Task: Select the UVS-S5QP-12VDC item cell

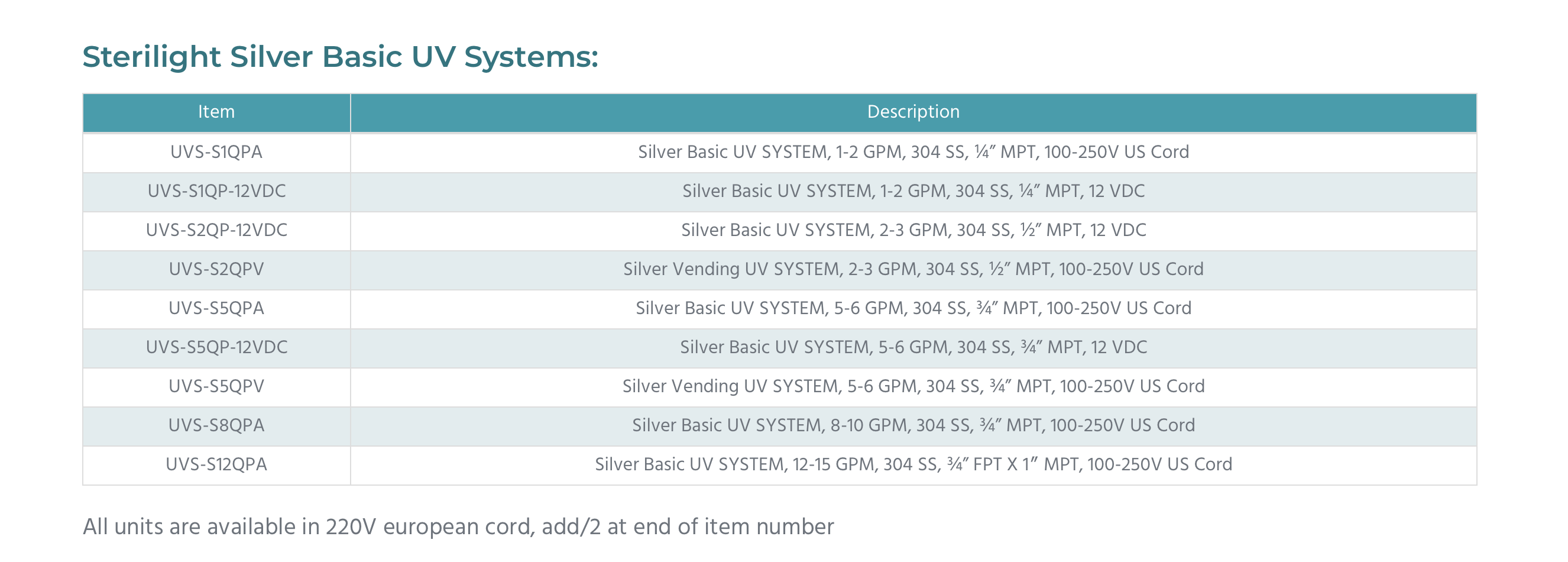Action: (x=216, y=347)
